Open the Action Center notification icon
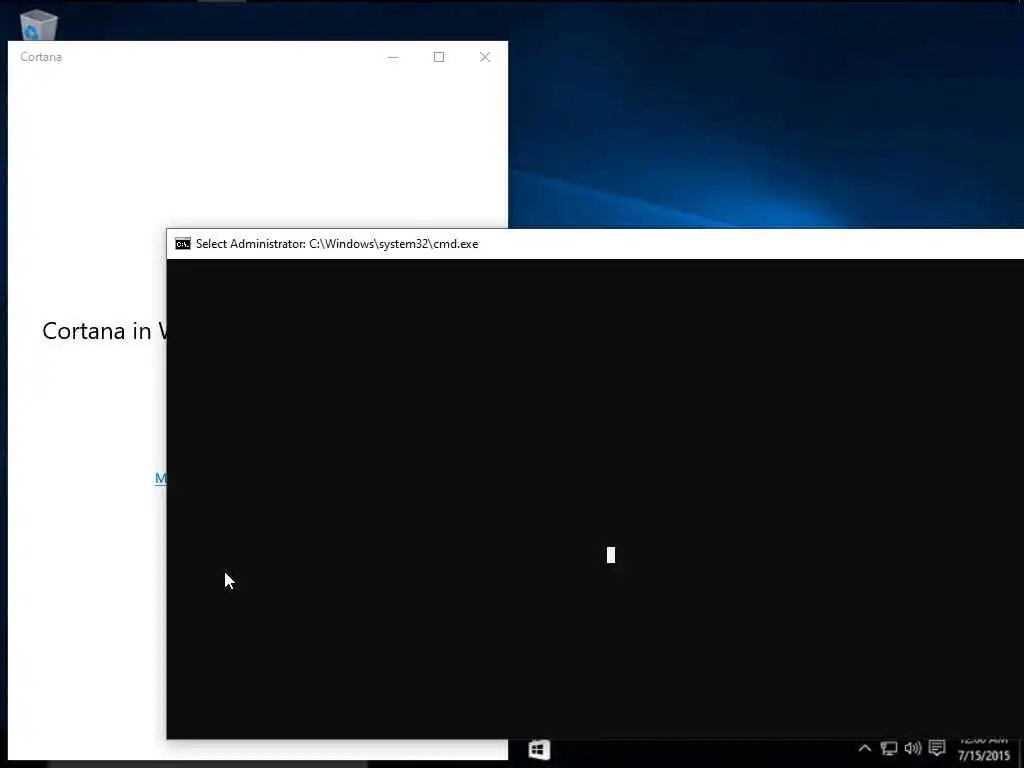 [x=937, y=748]
